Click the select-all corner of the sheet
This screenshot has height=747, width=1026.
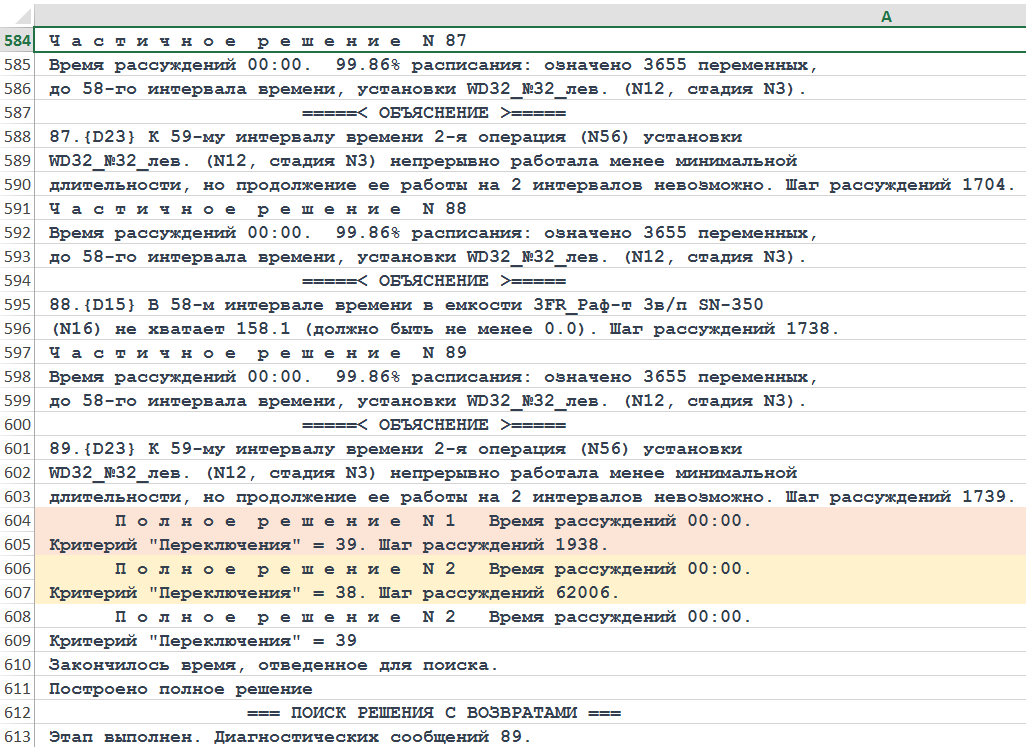17,17
